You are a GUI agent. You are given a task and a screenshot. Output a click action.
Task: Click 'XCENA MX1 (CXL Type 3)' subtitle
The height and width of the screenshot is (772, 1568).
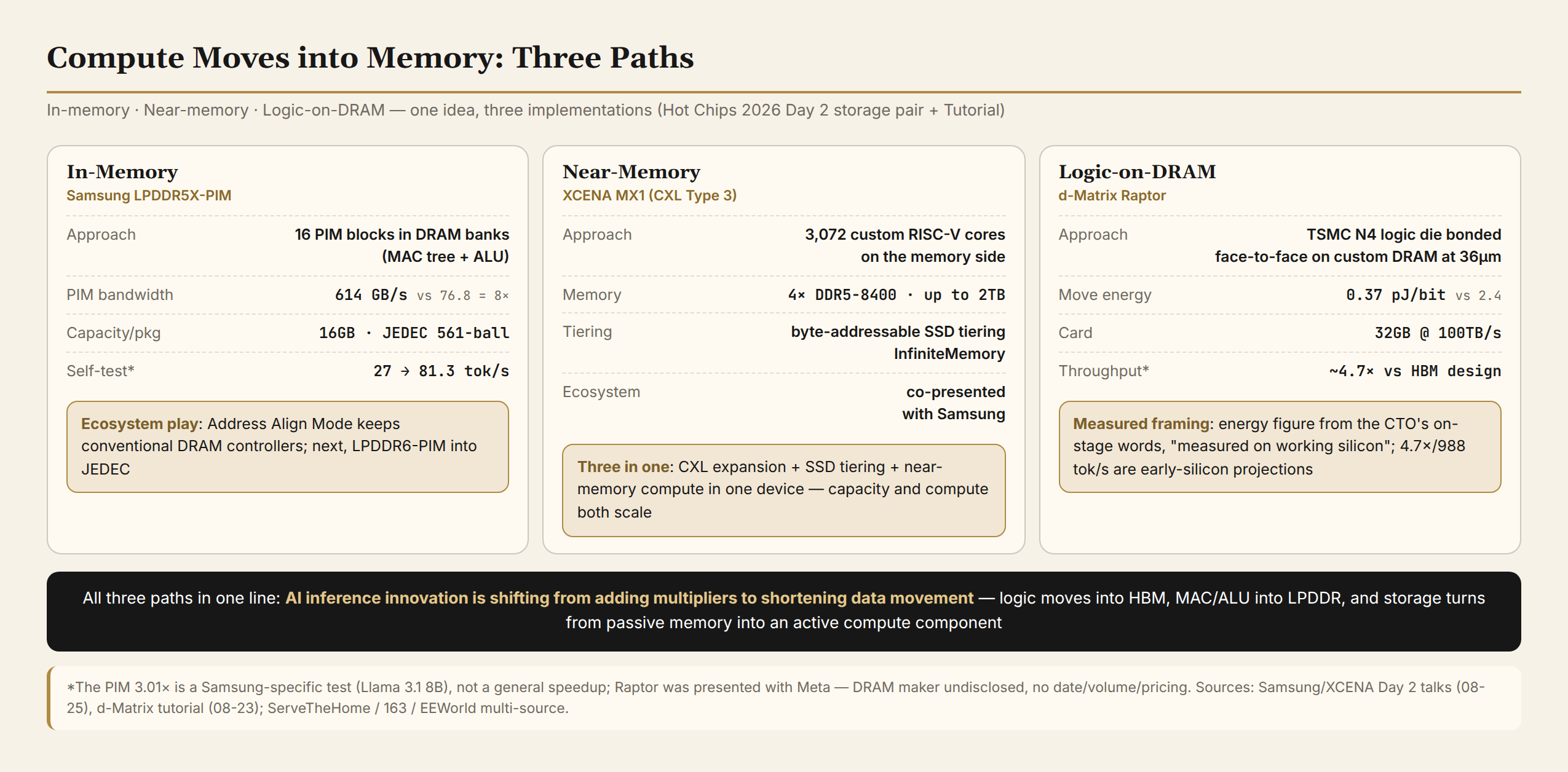(x=649, y=195)
